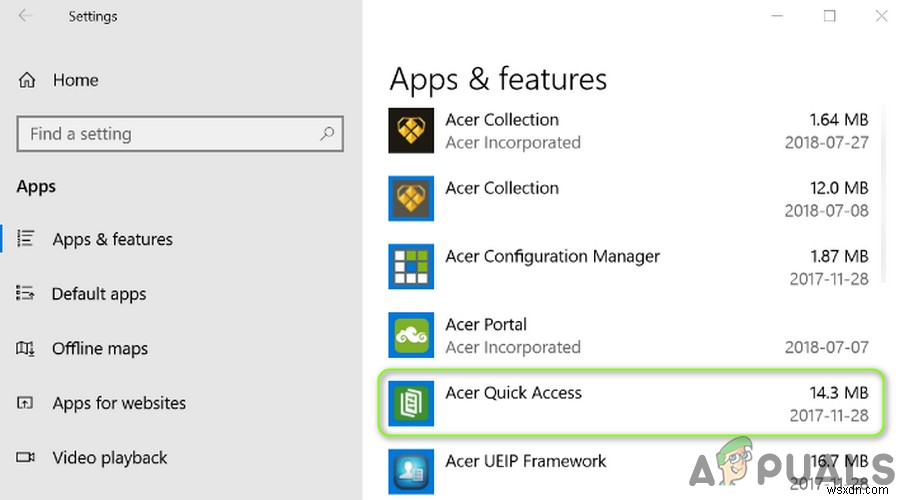Click the back arrow in Settings

25,15
